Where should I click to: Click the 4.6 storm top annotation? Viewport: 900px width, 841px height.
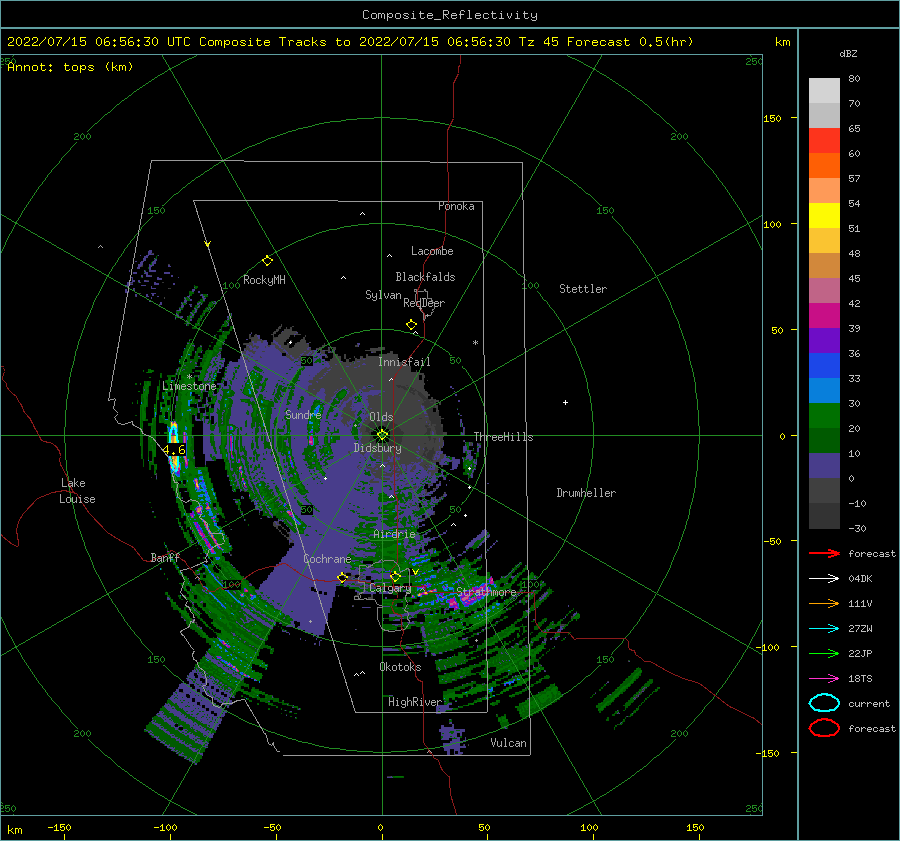pos(174,449)
